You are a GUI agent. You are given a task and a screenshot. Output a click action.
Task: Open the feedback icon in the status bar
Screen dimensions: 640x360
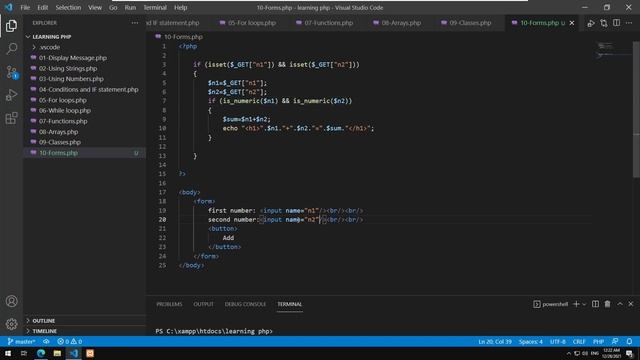615,341
